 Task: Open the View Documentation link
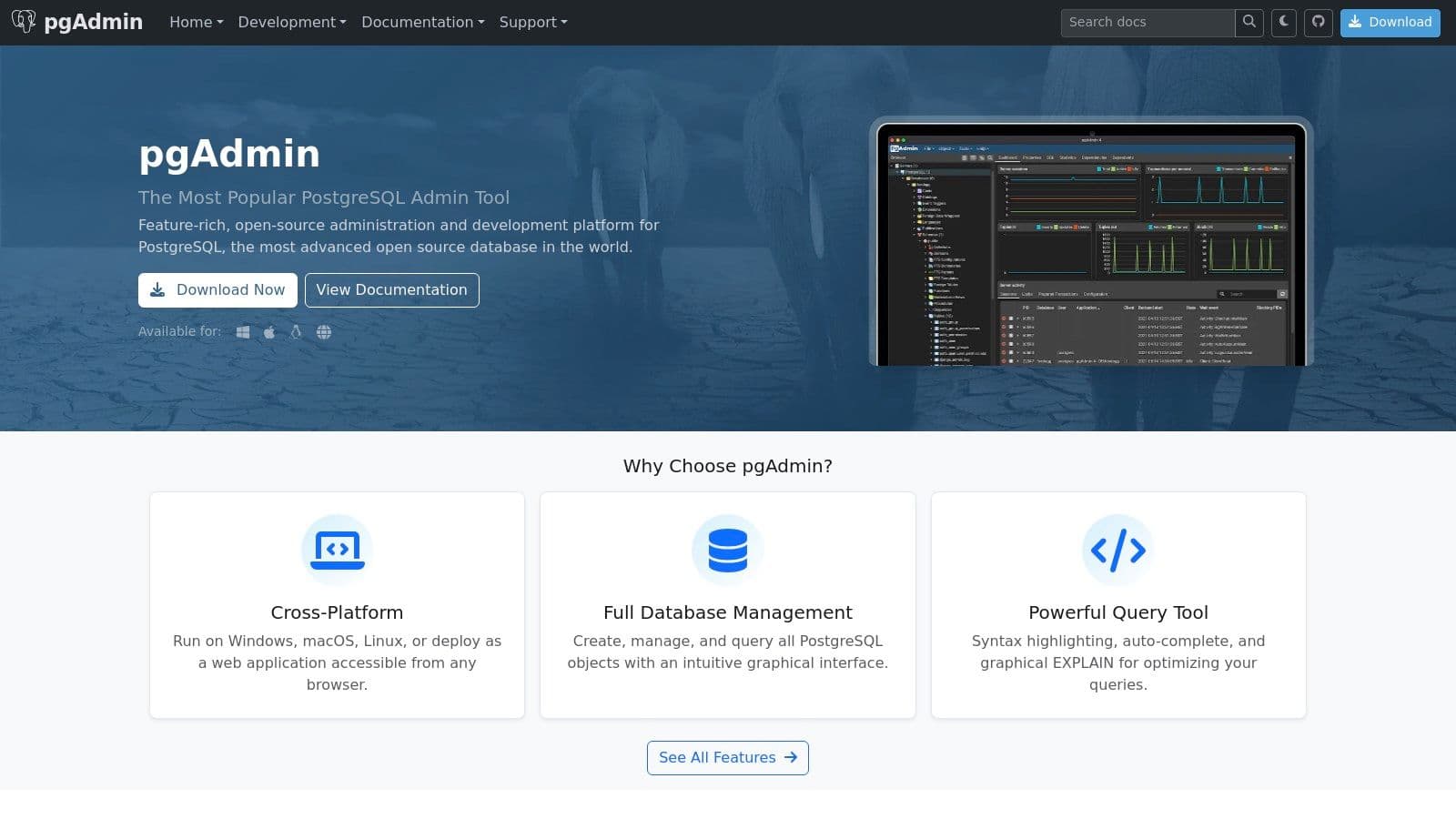[391, 290]
